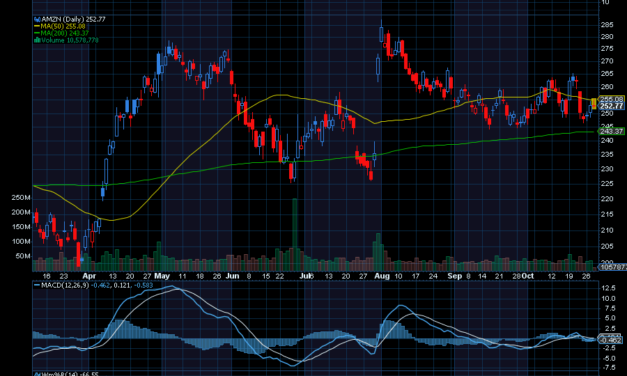The height and width of the screenshot is (376, 627).
Task: Click the 215 price axis label
Action: (x=607, y=214)
